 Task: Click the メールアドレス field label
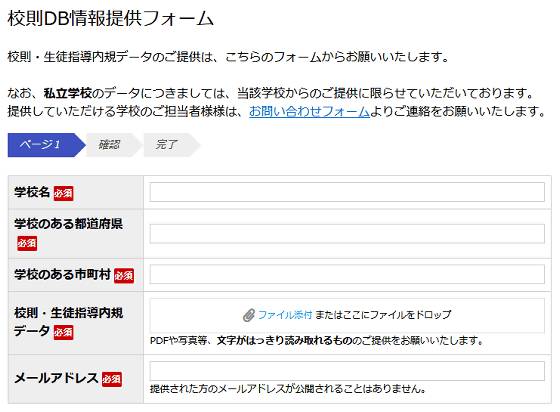coord(56,378)
